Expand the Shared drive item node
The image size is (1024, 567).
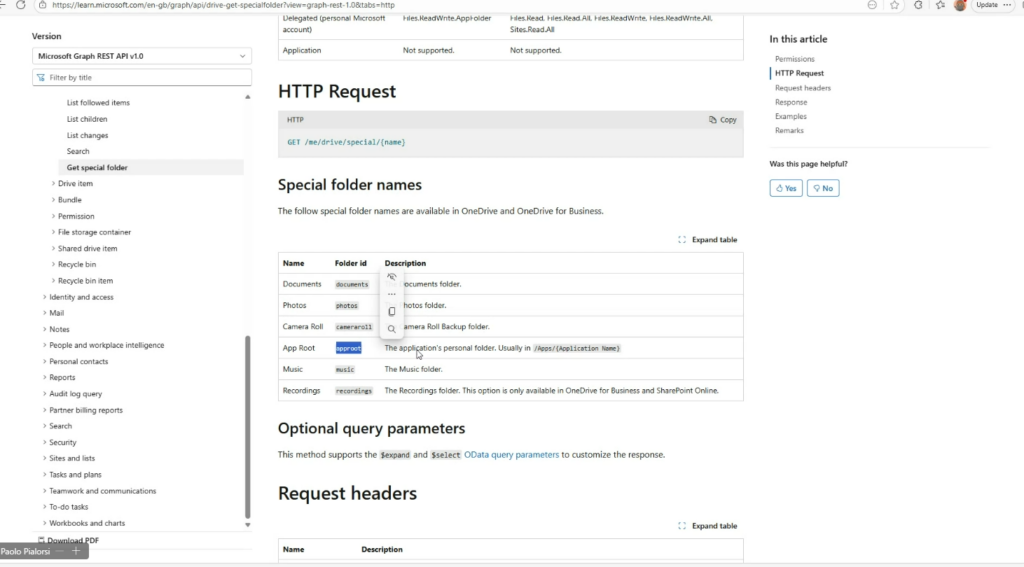coord(54,248)
